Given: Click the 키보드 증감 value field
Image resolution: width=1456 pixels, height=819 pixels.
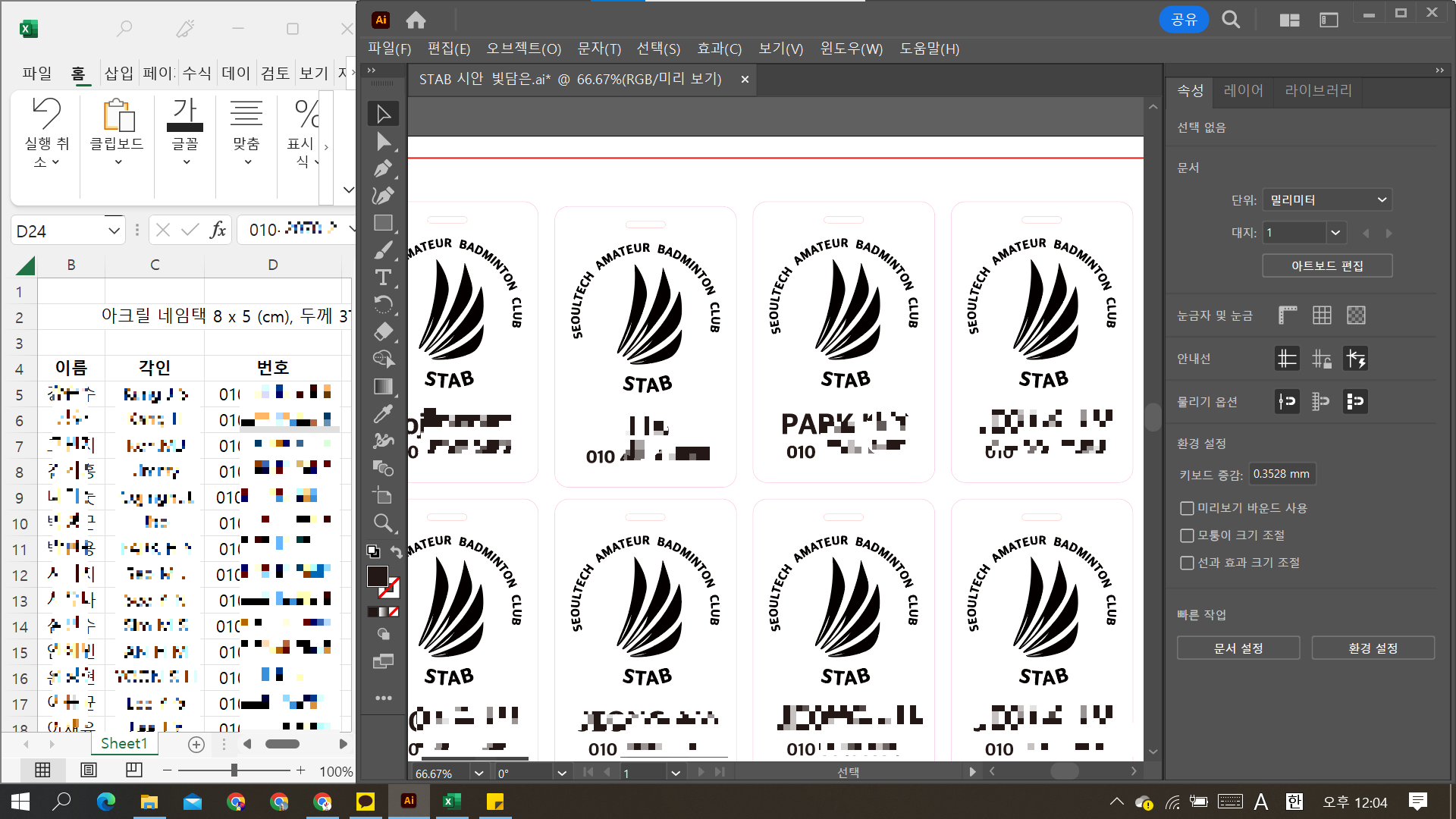Looking at the screenshot, I should [x=1282, y=474].
